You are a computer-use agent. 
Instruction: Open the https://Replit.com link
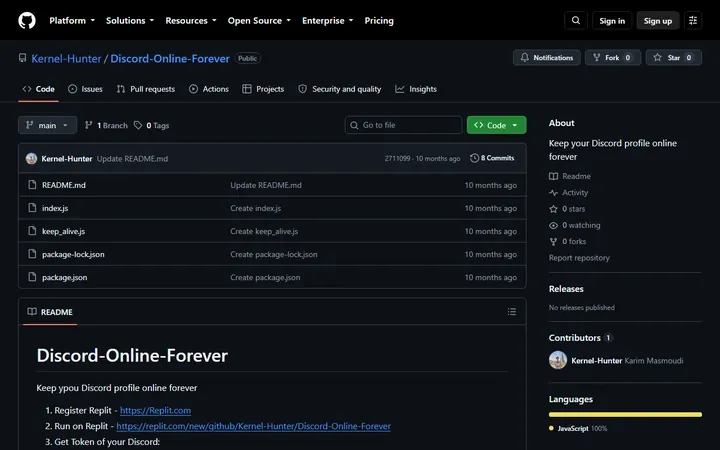[155, 410]
